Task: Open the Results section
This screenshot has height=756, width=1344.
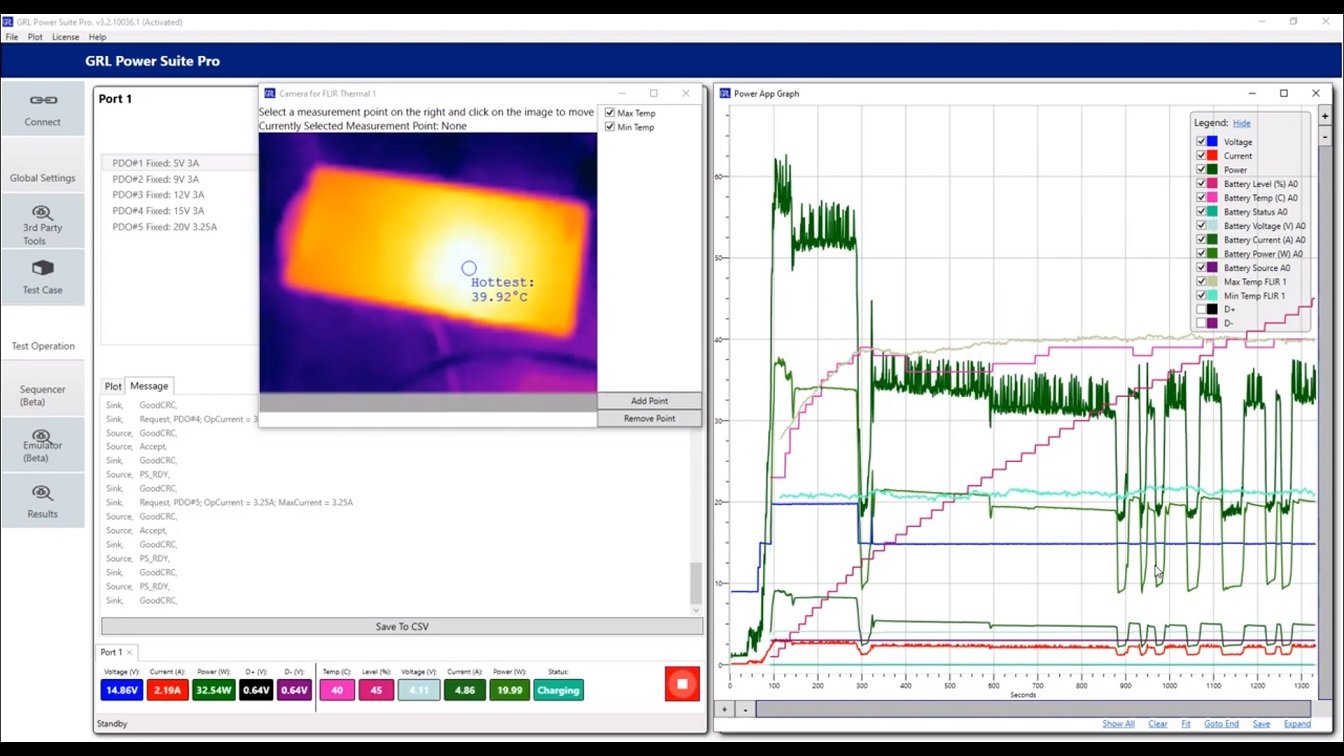Action: 42,500
